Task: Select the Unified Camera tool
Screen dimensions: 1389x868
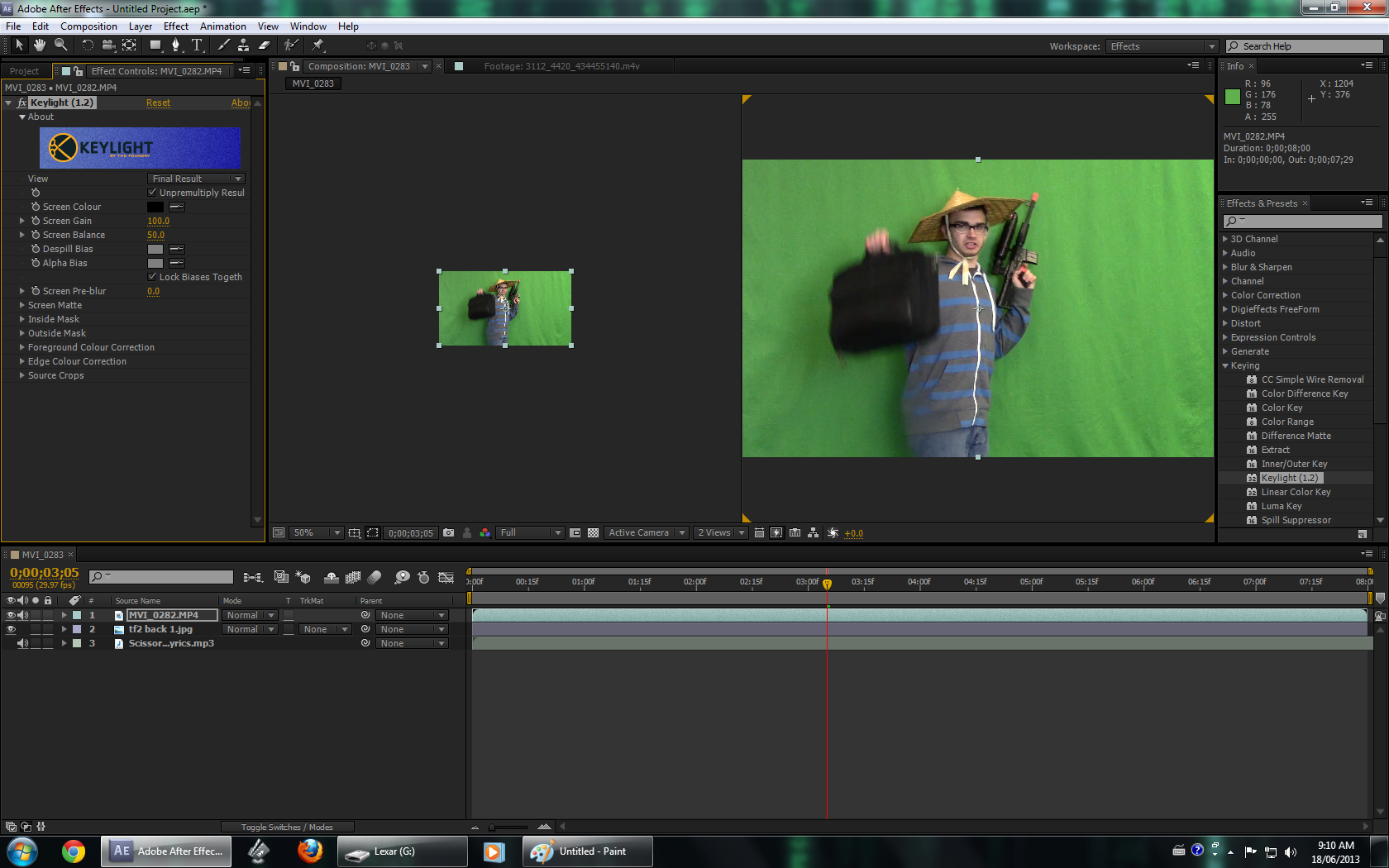Action: tap(108, 45)
